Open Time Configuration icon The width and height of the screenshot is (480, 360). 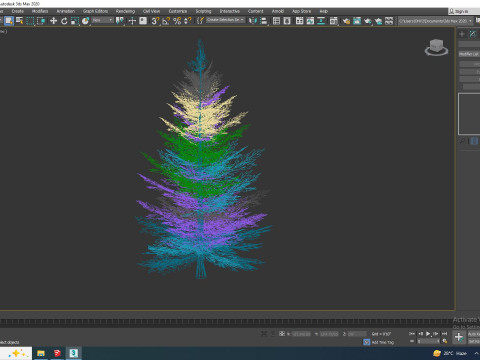pos(445,341)
